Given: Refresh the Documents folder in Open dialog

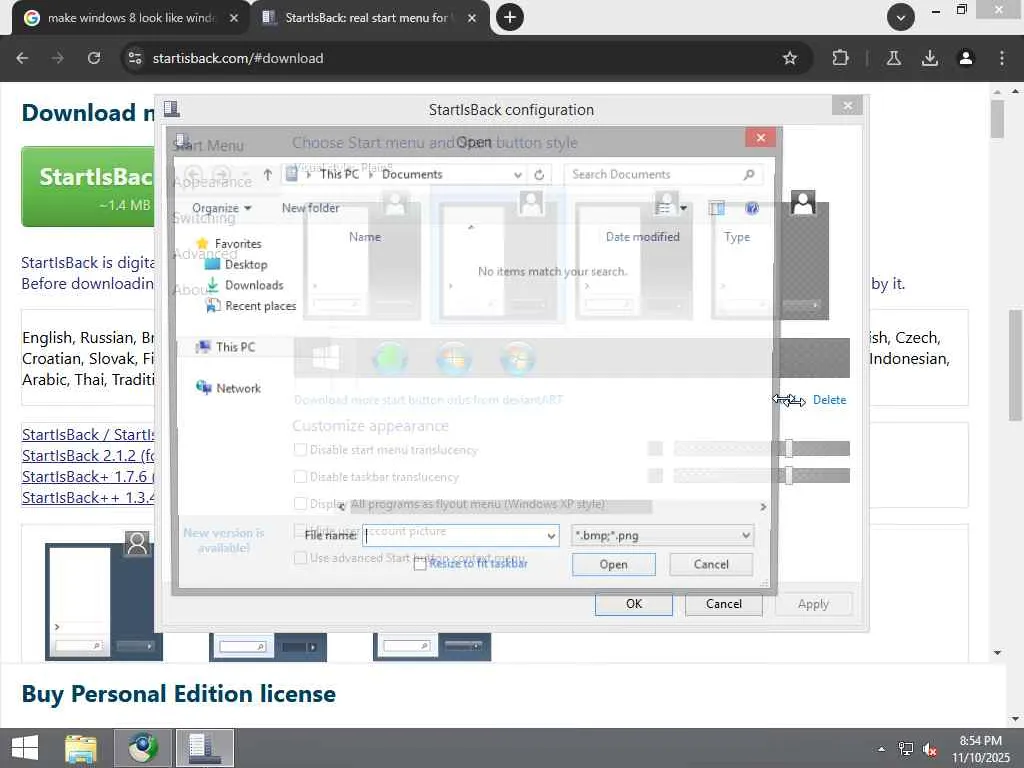Looking at the screenshot, I should pyautogui.click(x=539, y=174).
